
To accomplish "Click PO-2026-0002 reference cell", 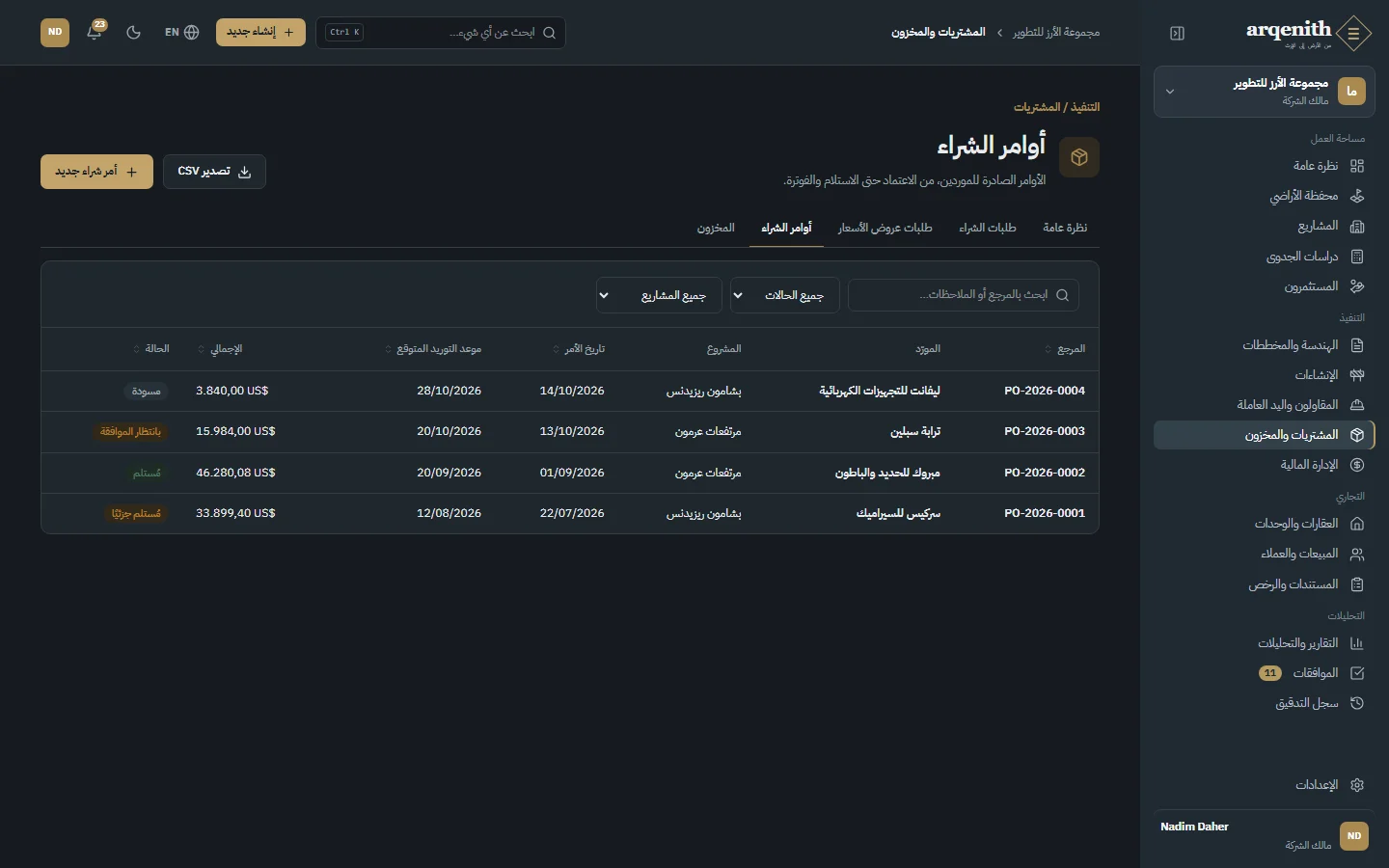I will (x=1045, y=473).
